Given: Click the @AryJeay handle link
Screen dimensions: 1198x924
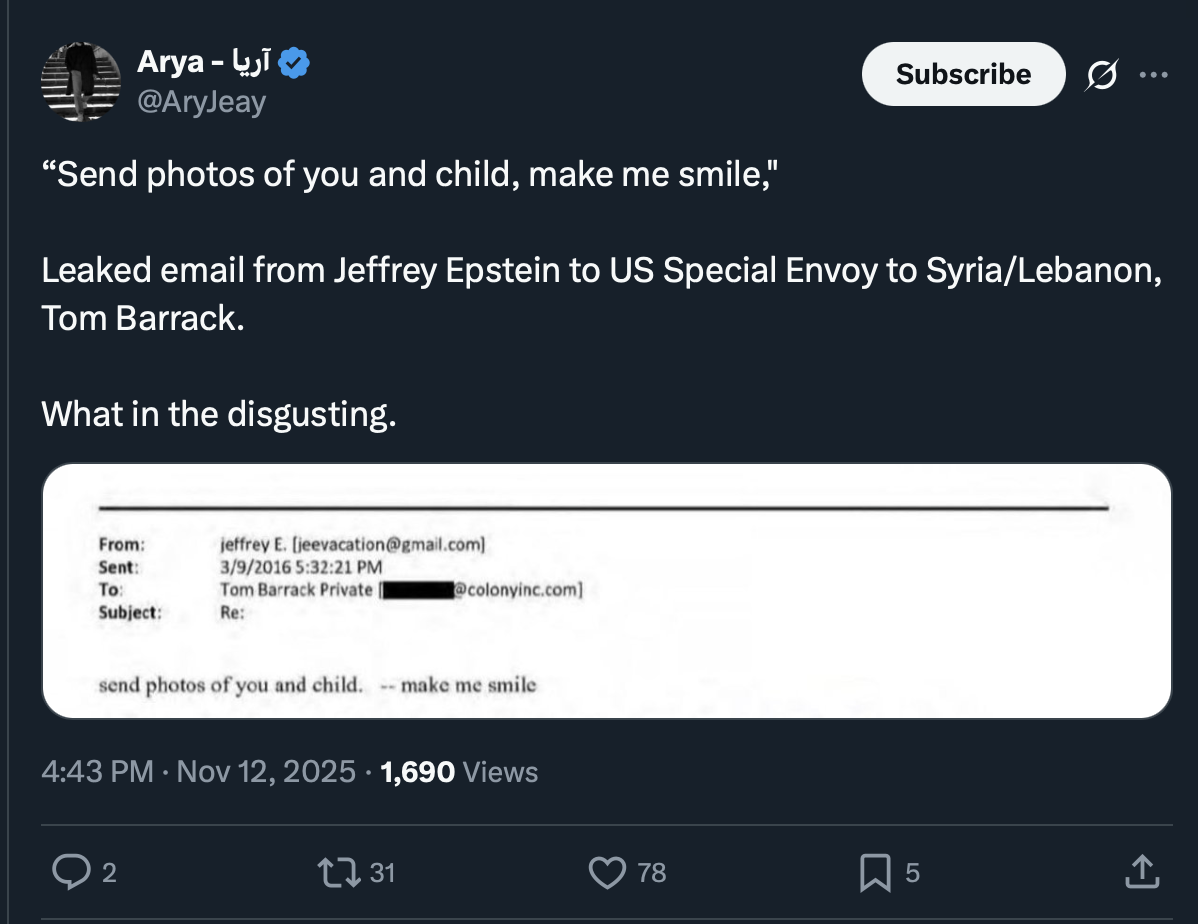Looking at the screenshot, I should [201, 101].
